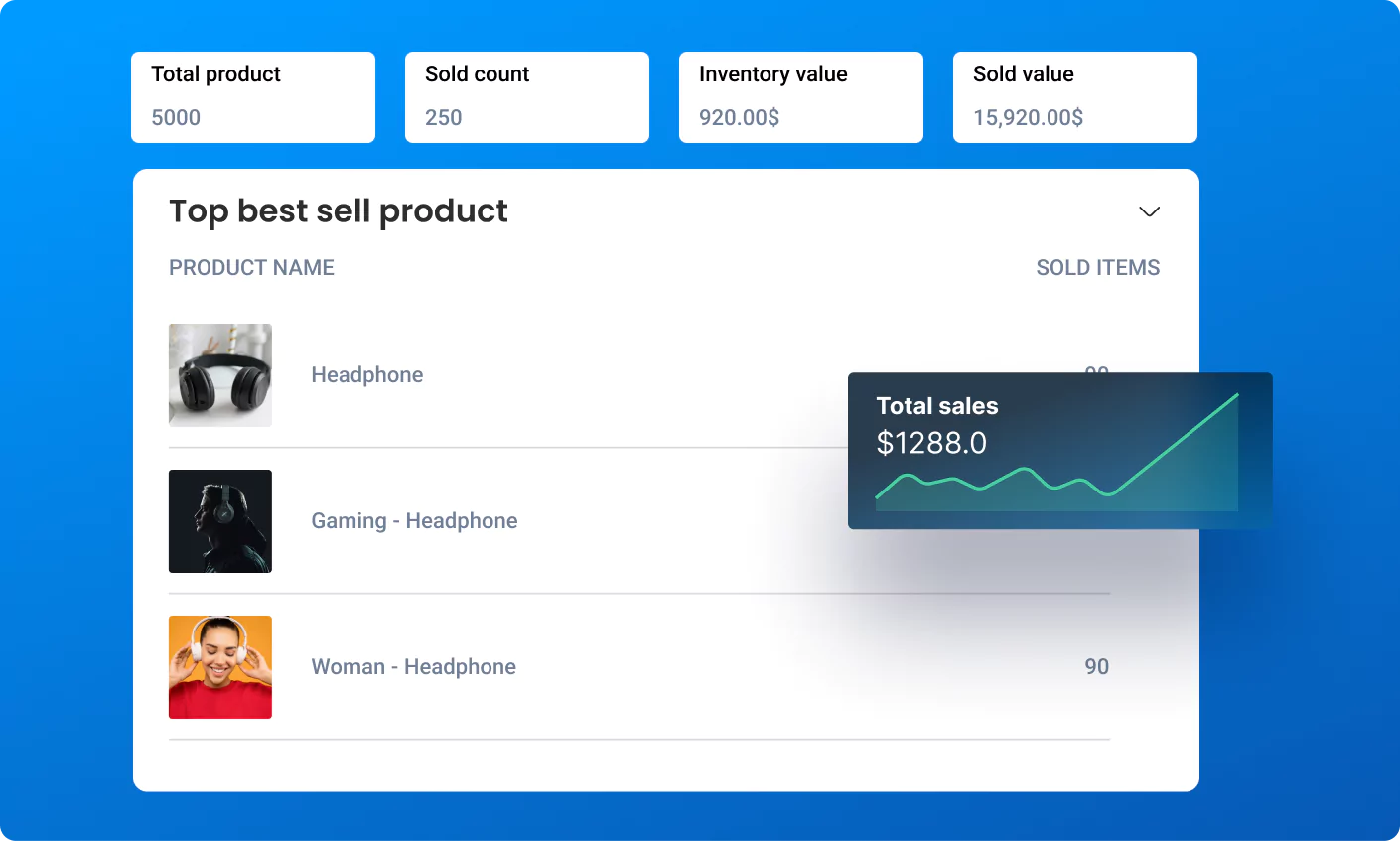Select the Inventory value card
This screenshot has height=841, width=1400.
coord(801,97)
